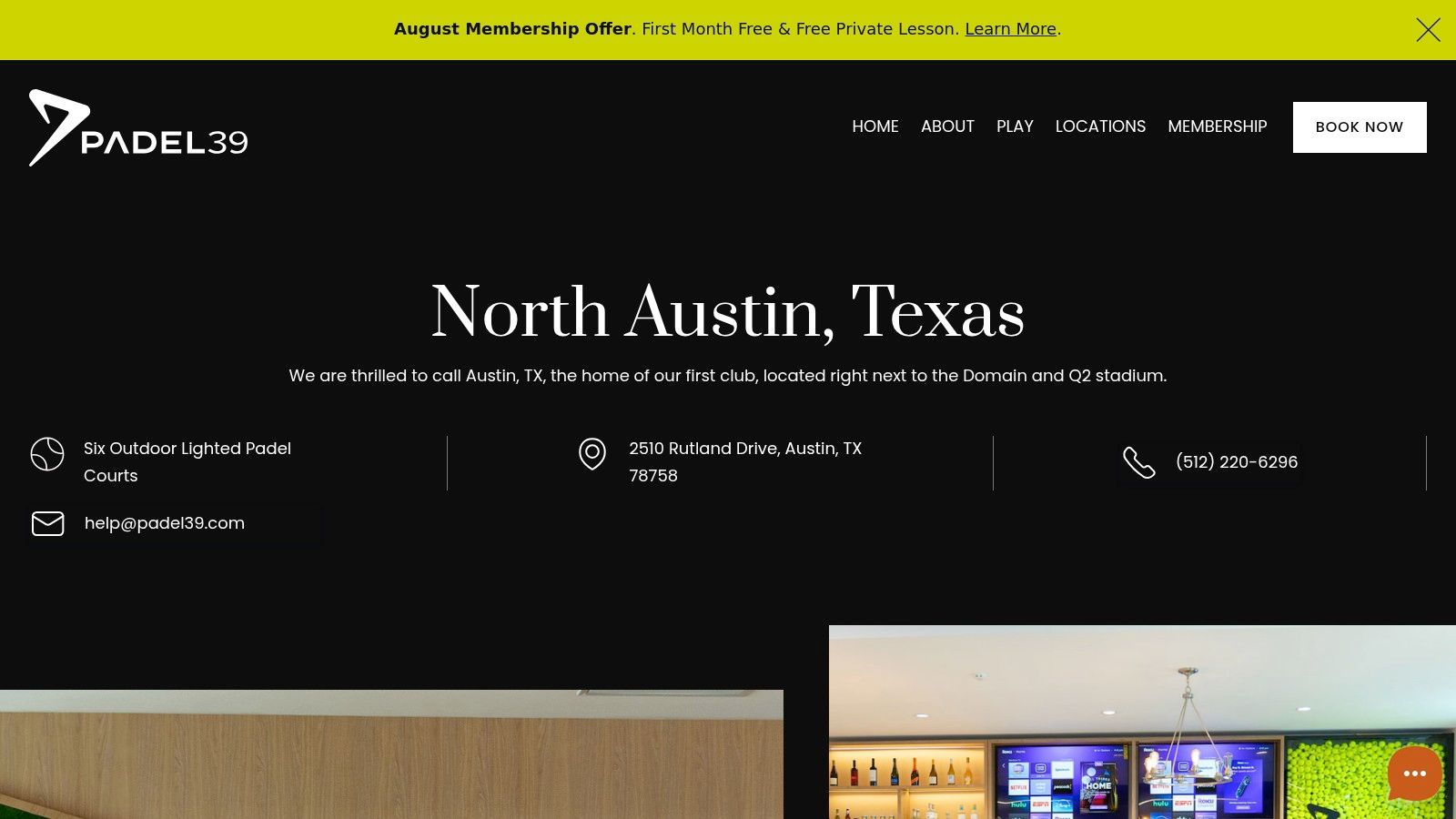This screenshot has height=819, width=1456.
Task: Open the wood panel wall photo
Action: pyautogui.click(x=391, y=753)
